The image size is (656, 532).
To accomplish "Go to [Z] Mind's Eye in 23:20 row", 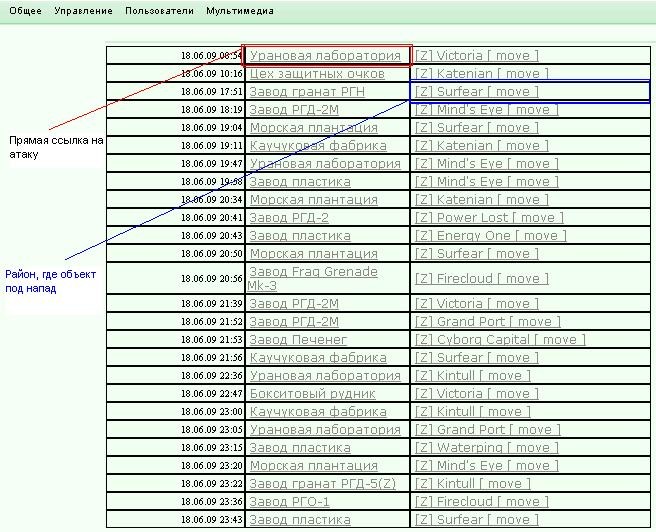I will (x=487, y=466).
